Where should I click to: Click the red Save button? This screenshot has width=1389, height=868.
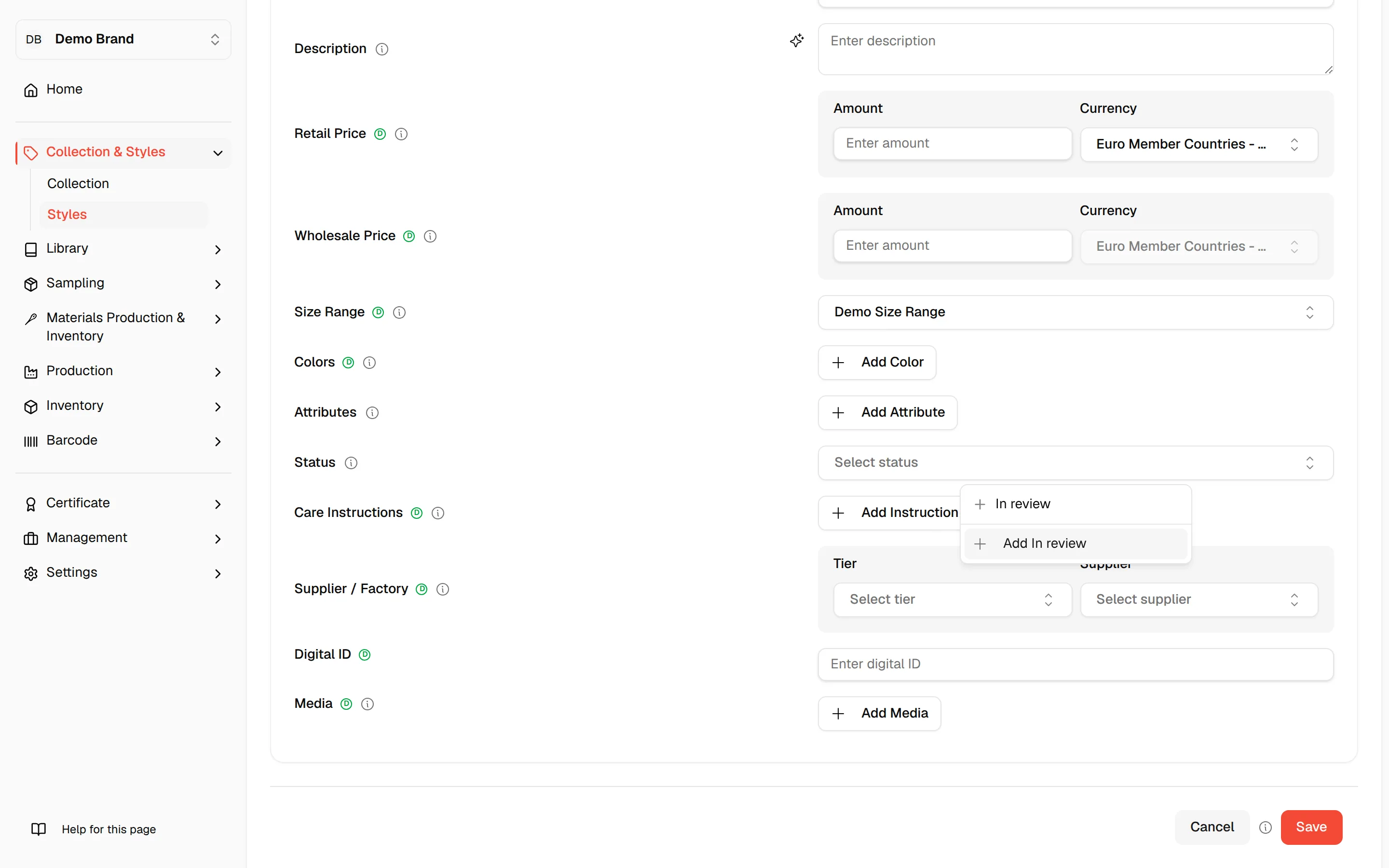click(x=1311, y=827)
